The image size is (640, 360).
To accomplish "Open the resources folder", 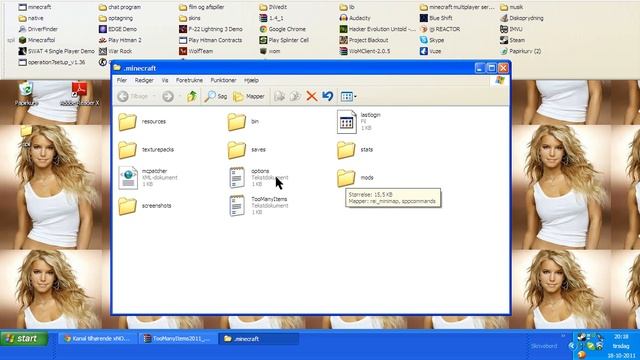I will pyautogui.click(x=142, y=122).
